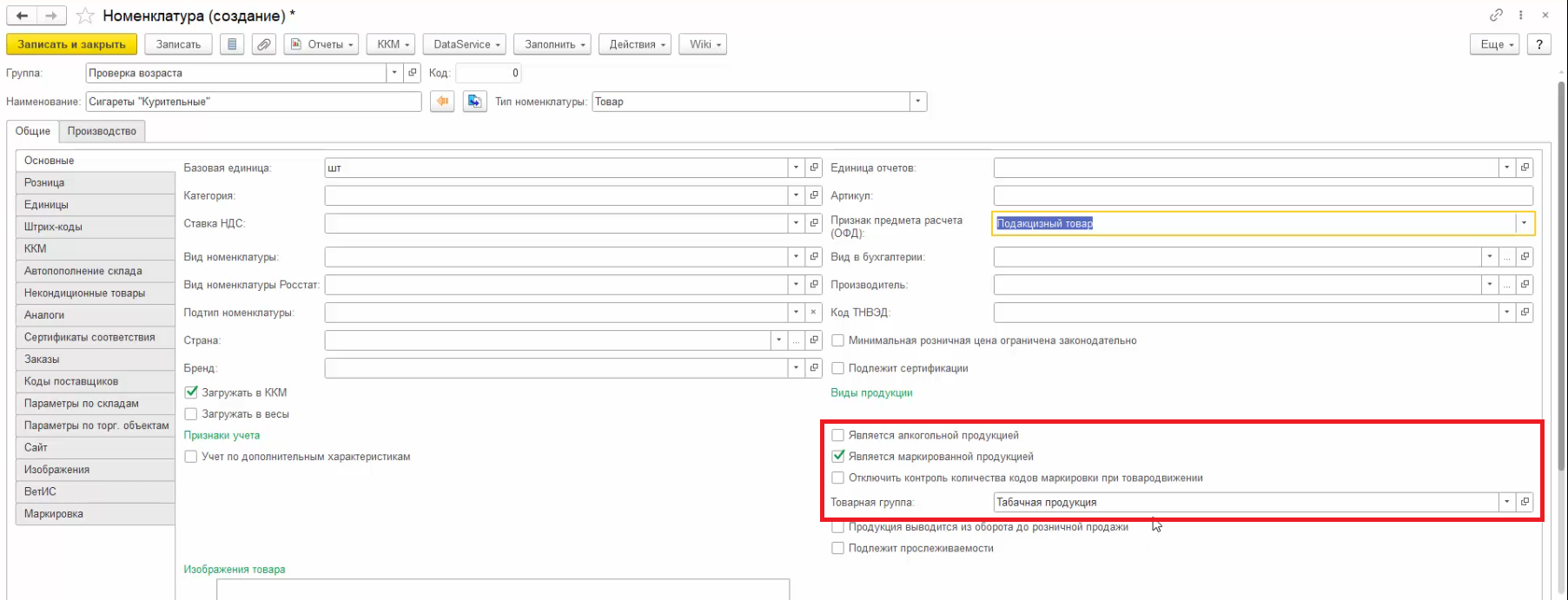Uncheck Является маркированной продукцией
Screen dimensions: 1568x600
(x=838, y=457)
